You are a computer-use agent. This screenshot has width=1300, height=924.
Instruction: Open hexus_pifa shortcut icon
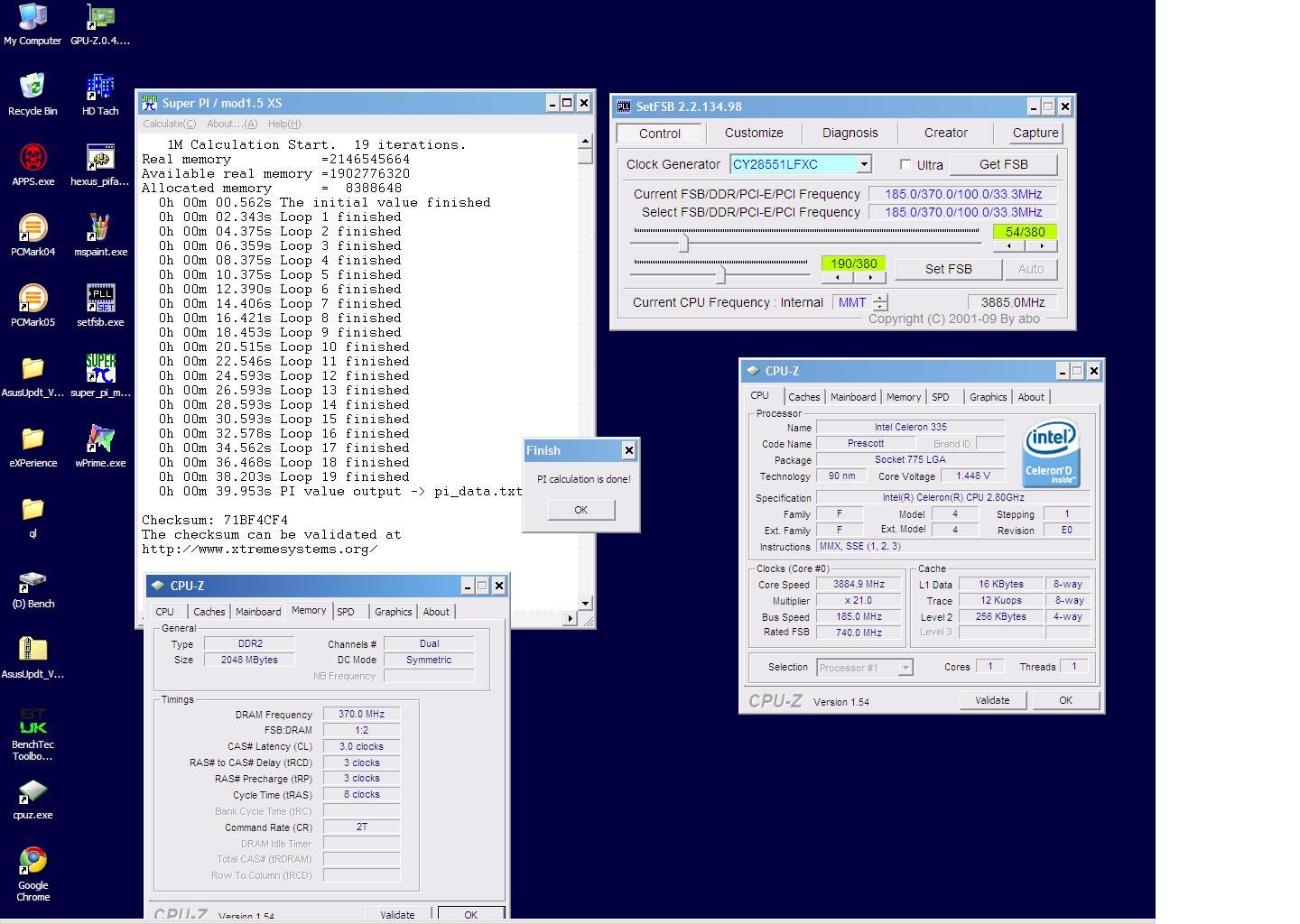click(x=100, y=164)
